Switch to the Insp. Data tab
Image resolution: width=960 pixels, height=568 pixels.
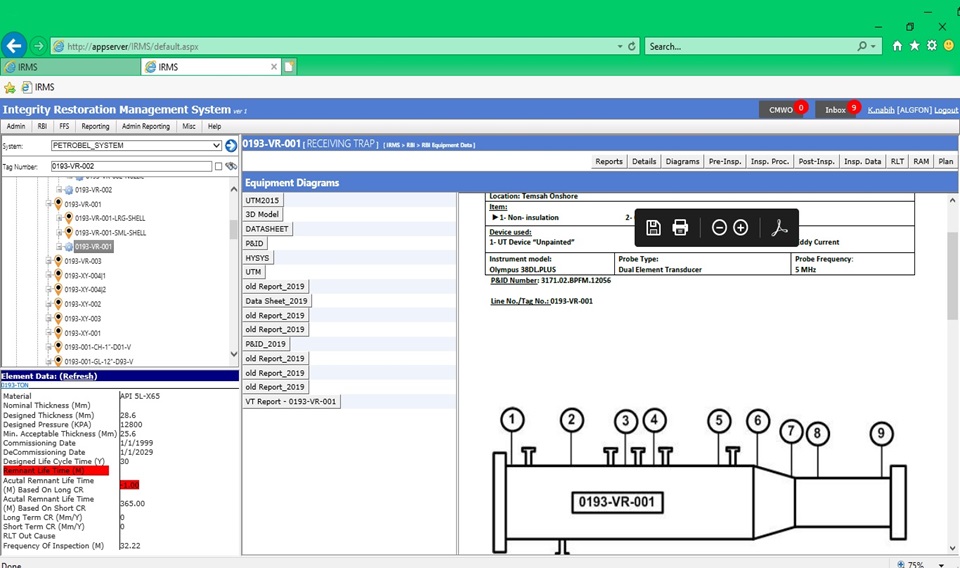click(862, 161)
